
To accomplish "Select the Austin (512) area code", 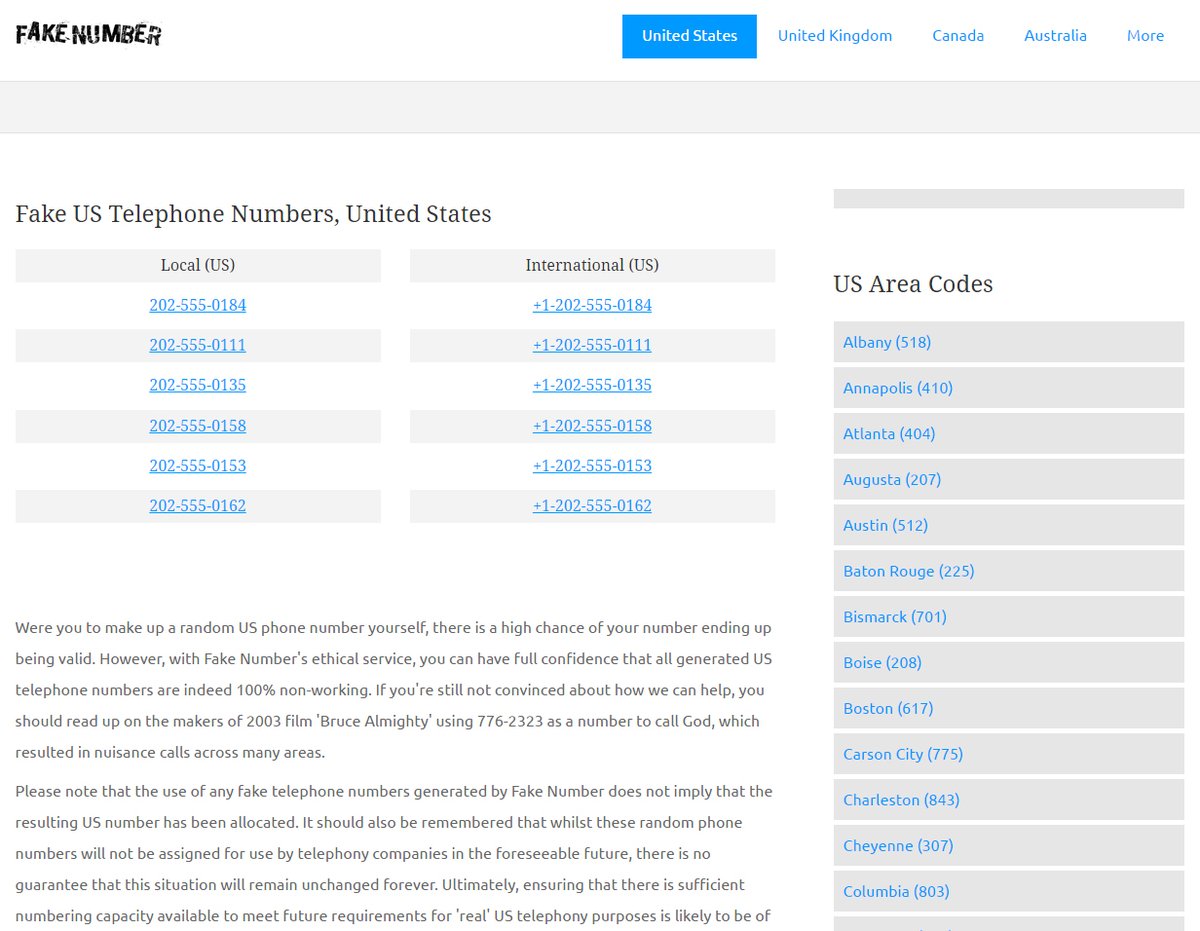I will tap(885, 525).
